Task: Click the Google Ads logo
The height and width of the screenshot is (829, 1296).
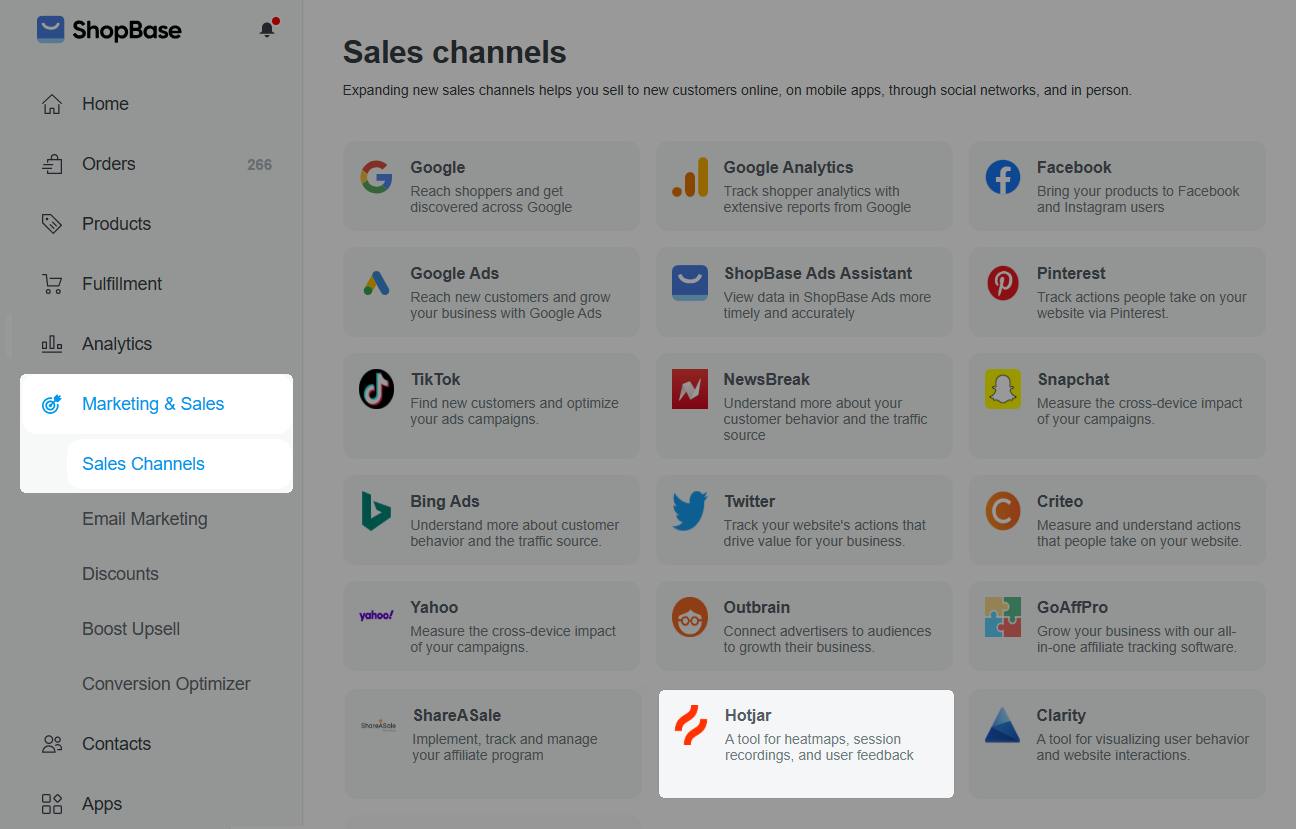Action: coord(376,284)
